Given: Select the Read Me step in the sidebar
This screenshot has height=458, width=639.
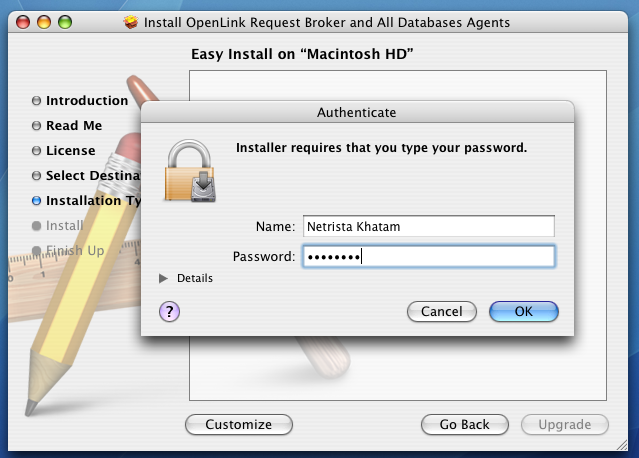Looking at the screenshot, I should coord(74,126).
